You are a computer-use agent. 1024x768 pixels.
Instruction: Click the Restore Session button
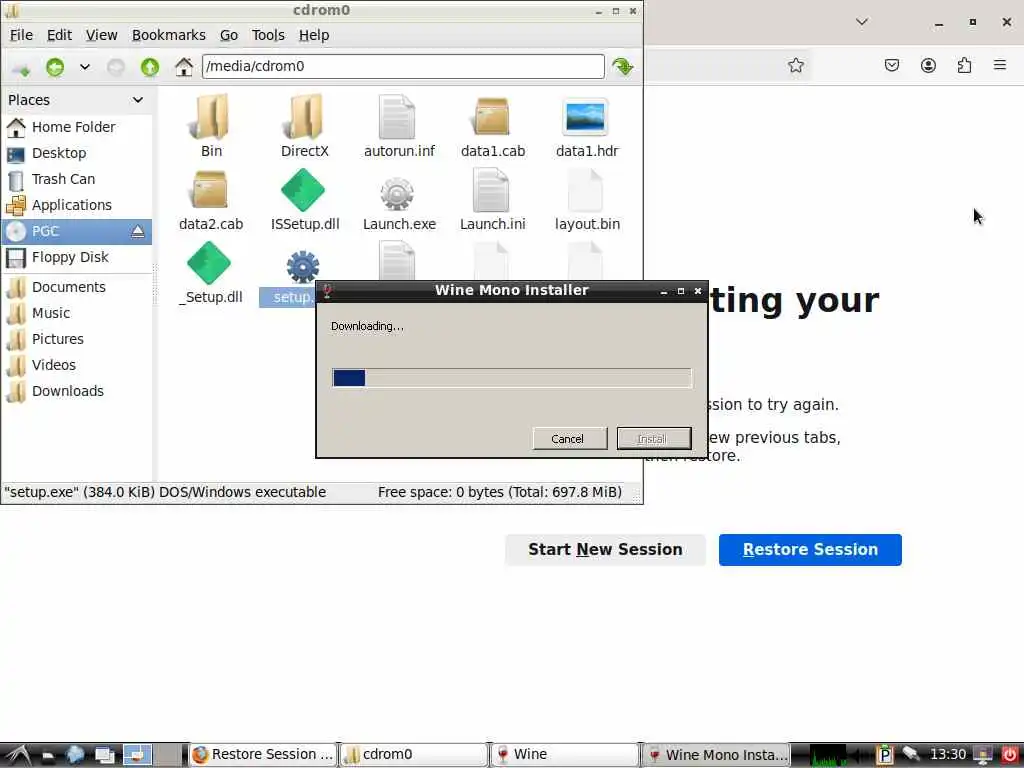coord(810,550)
